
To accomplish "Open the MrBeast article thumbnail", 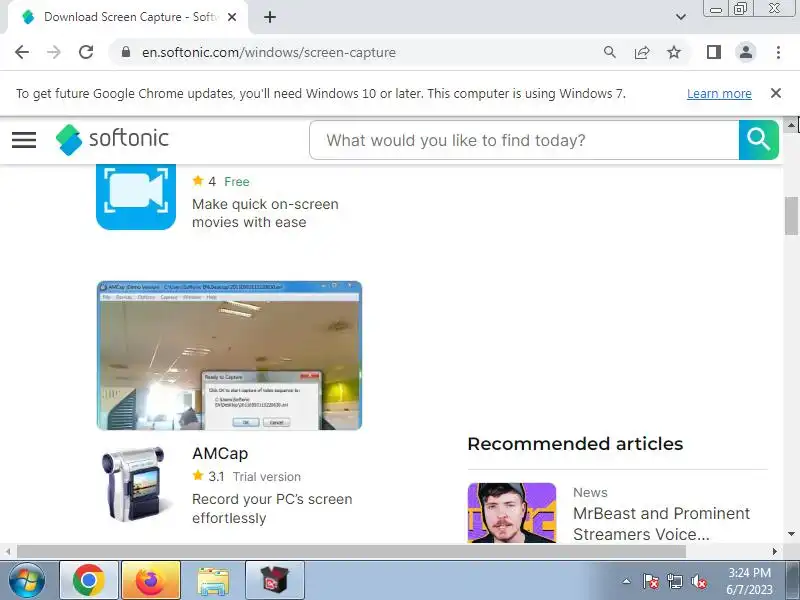I will (x=512, y=513).
